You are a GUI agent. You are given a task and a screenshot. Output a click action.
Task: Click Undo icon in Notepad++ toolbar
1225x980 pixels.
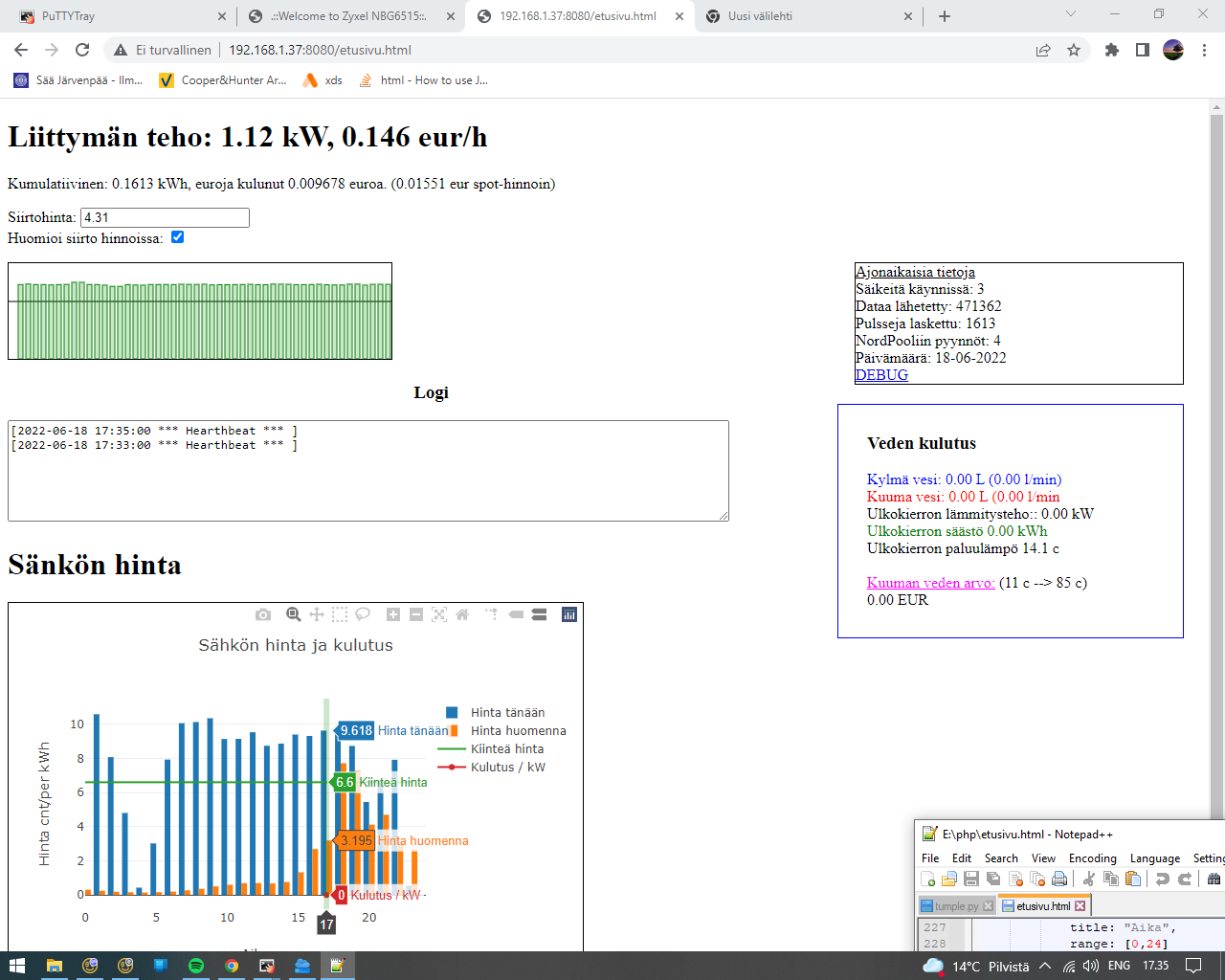[1163, 879]
